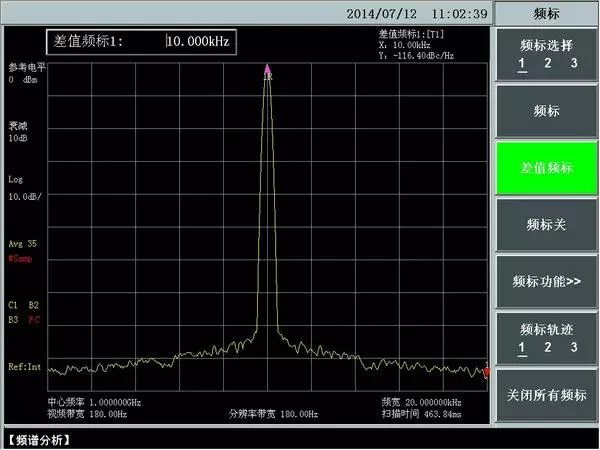This screenshot has height=450, width=600.
Task: Click the red FC status indicator
Action: click(x=34, y=320)
